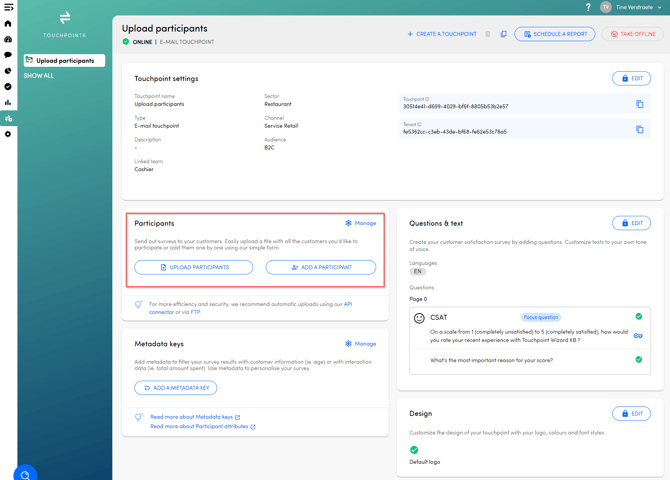Copy the Touchpoint ID to clipboard

(x=639, y=104)
